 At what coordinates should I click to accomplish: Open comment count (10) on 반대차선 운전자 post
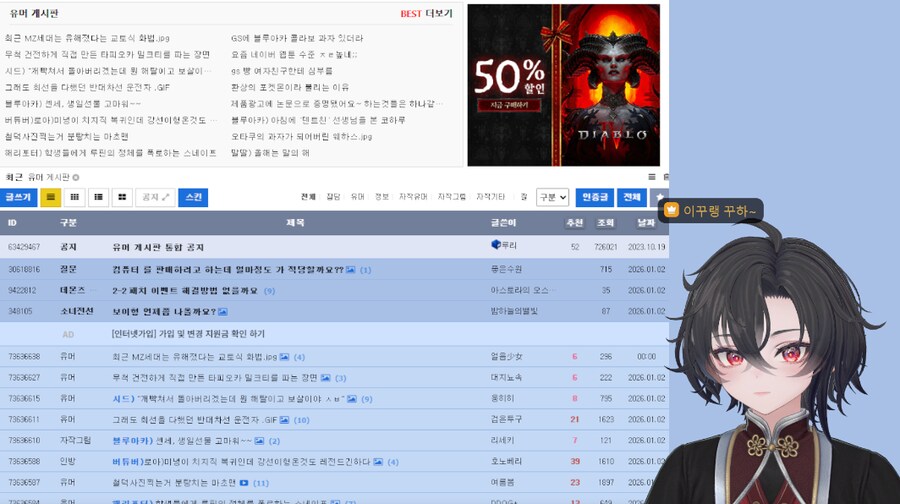click(x=301, y=420)
